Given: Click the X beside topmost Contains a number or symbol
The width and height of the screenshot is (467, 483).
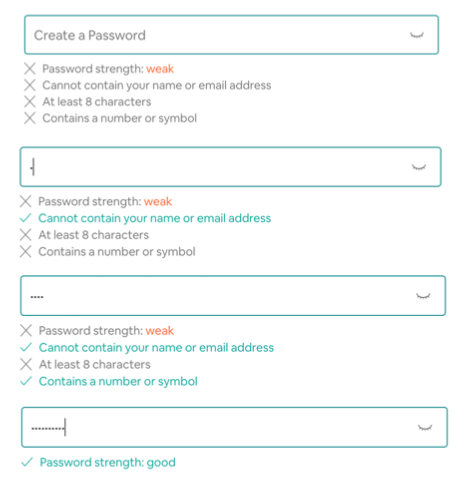Looking at the screenshot, I should (30, 118).
